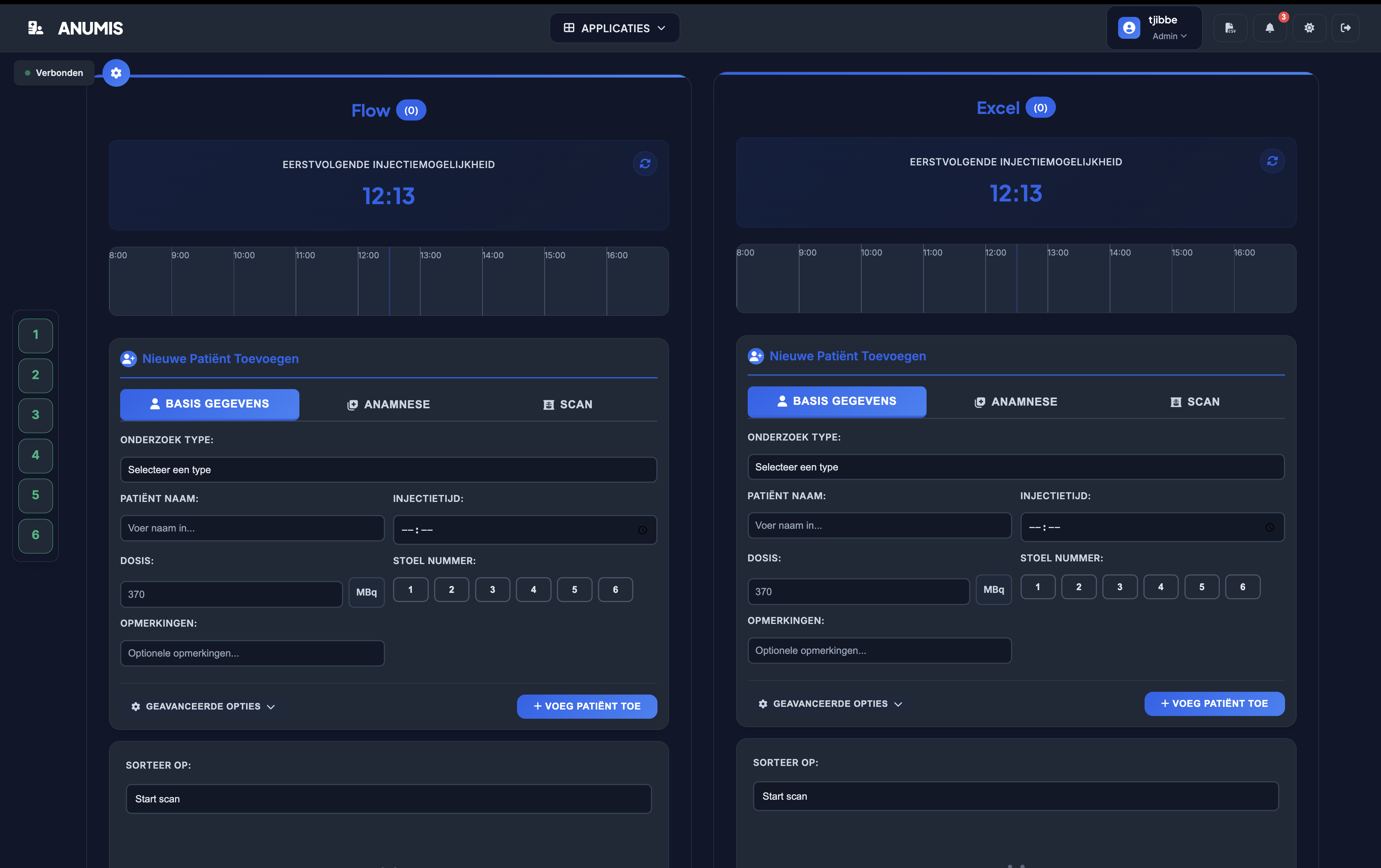1381x868 pixels.
Task: Open the notifications bell
Action: tap(1270, 28)
